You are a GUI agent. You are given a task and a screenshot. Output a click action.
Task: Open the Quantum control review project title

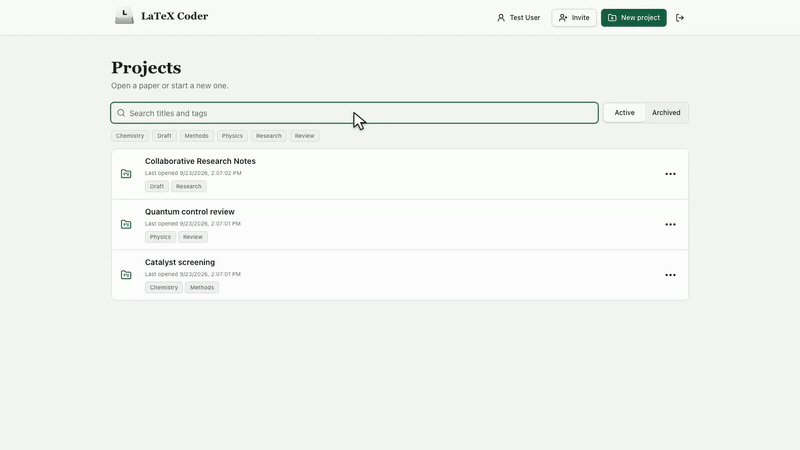coord(190,212)
